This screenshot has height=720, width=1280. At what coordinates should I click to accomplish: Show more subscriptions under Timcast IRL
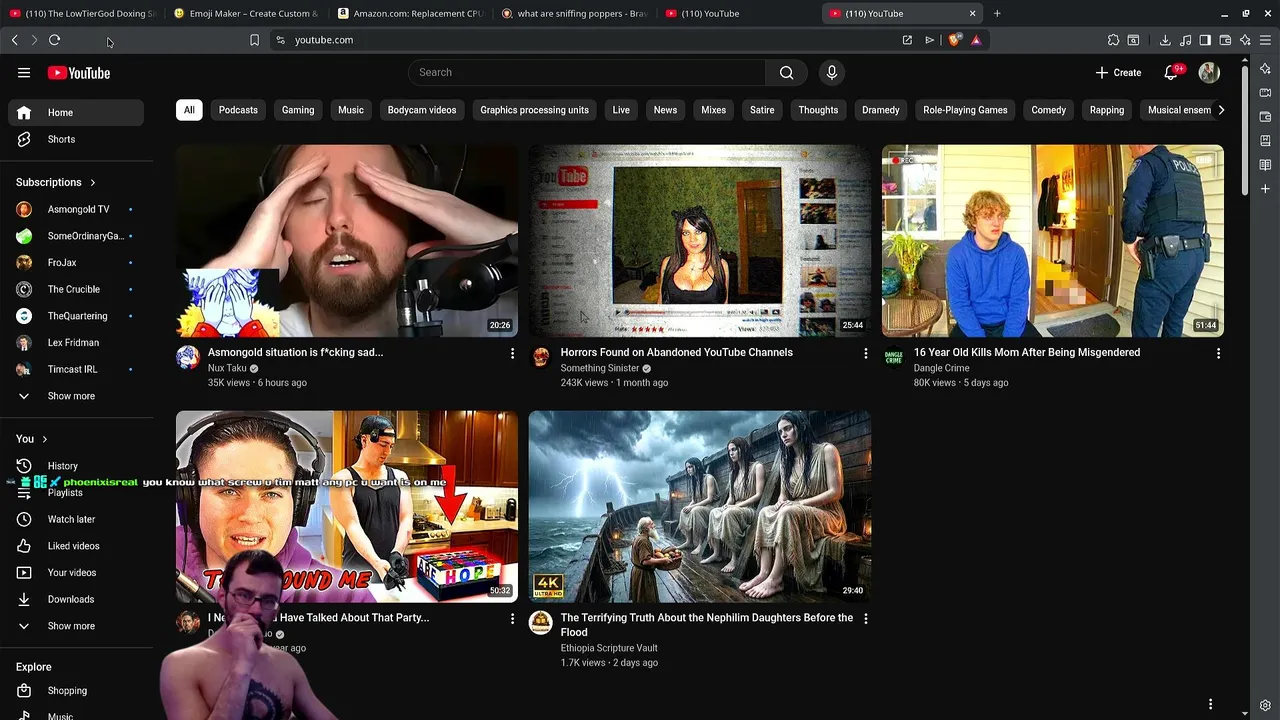click(x=76, y=396)
